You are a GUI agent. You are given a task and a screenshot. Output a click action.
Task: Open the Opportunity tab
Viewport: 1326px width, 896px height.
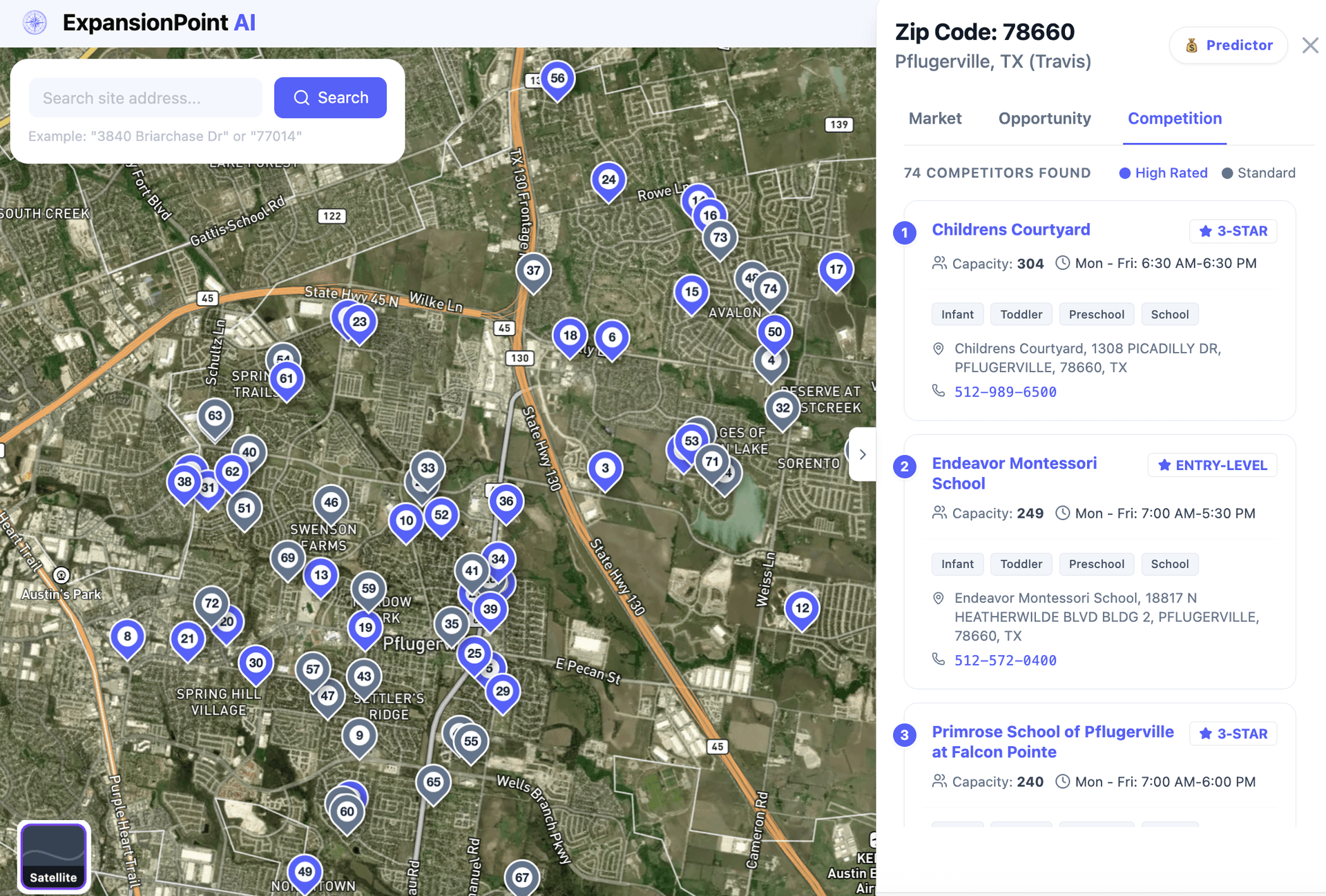click(1044, 119)
